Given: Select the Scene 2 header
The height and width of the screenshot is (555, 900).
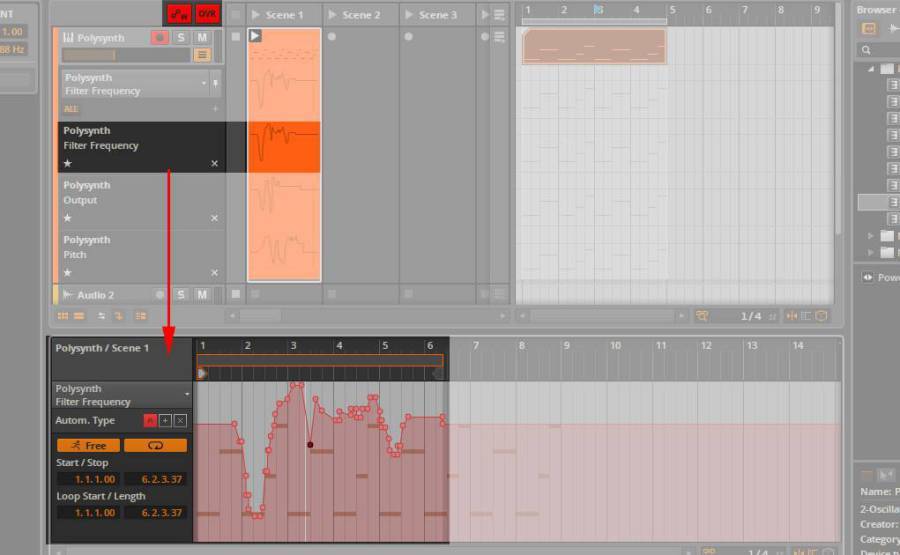Looking at the screenshot, I should (x=361, y=15).
